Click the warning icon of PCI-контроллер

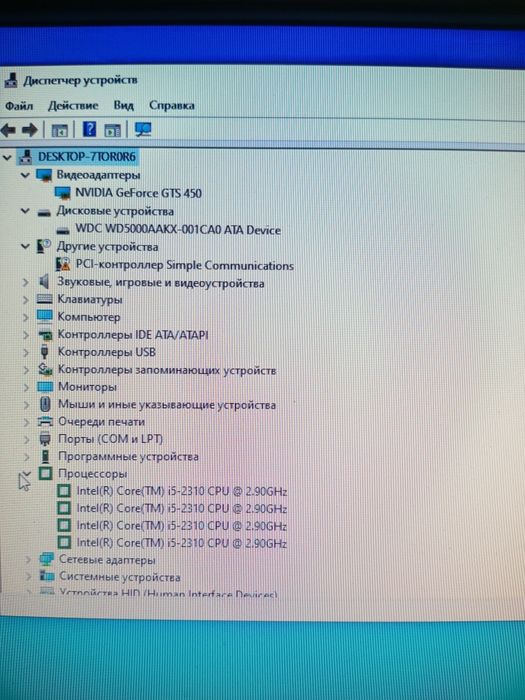pos(63,265)
